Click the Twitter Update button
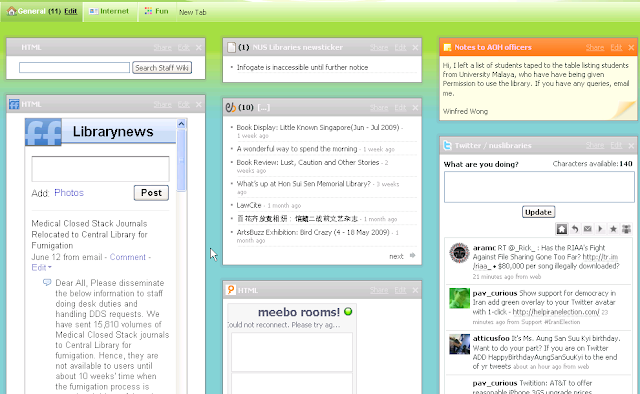Image resolution: width=640 pixels, height=394 pixels. point(538,212)
